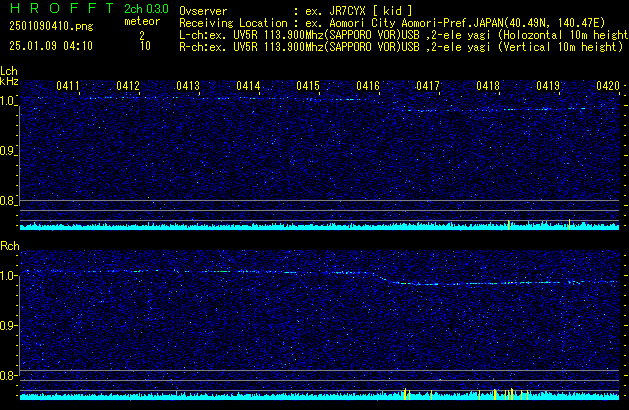Click the Lch yellow spike just after 0418
Viewport: 629px width, 410px height.
tap(509, 225)
